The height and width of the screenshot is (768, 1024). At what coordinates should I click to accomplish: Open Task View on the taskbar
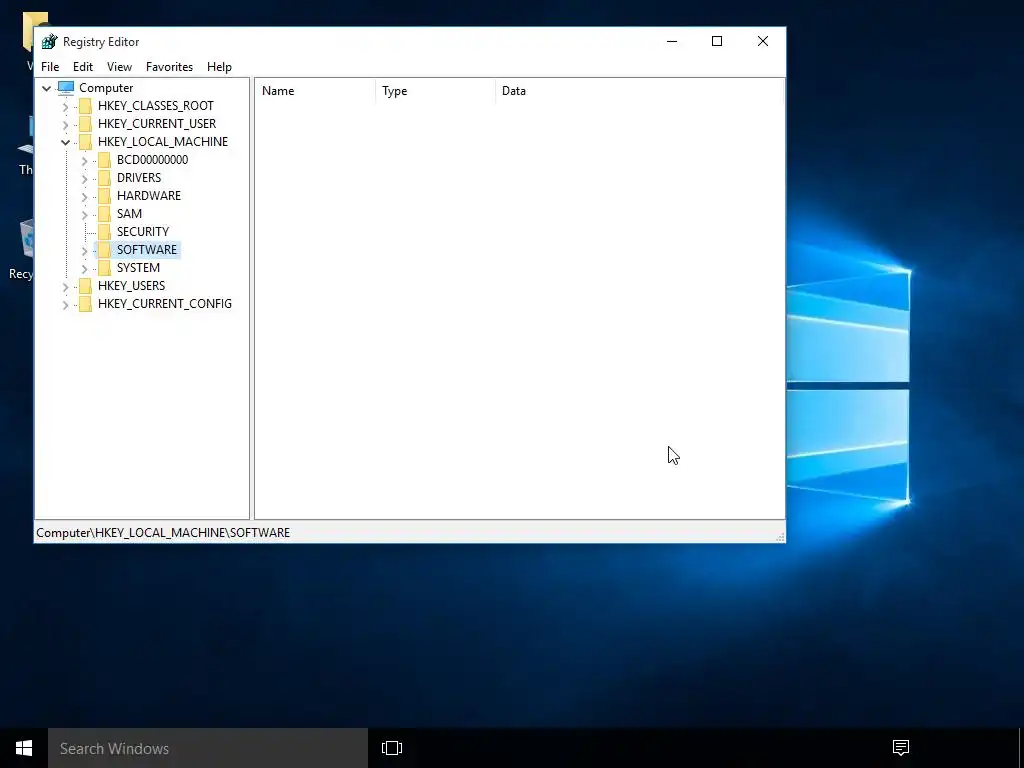392,748
